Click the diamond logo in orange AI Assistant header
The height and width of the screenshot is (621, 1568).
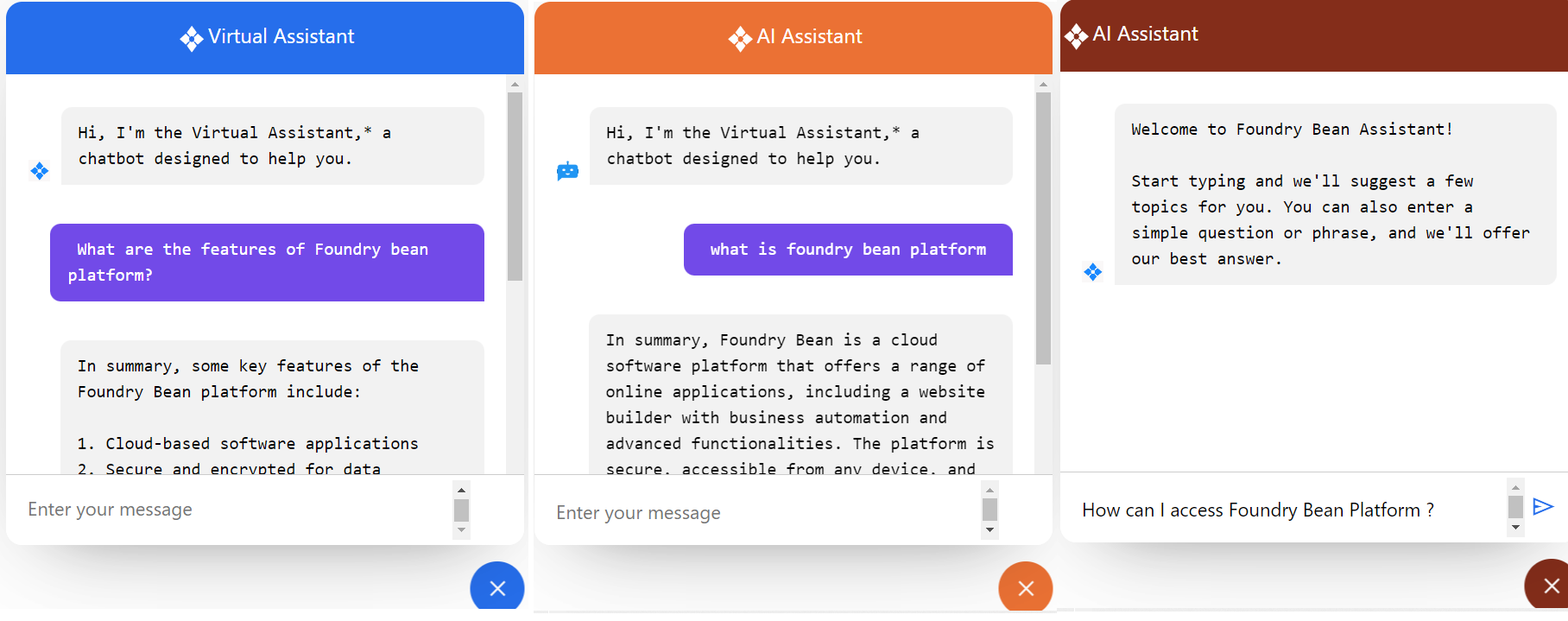[x=740, y=39]
